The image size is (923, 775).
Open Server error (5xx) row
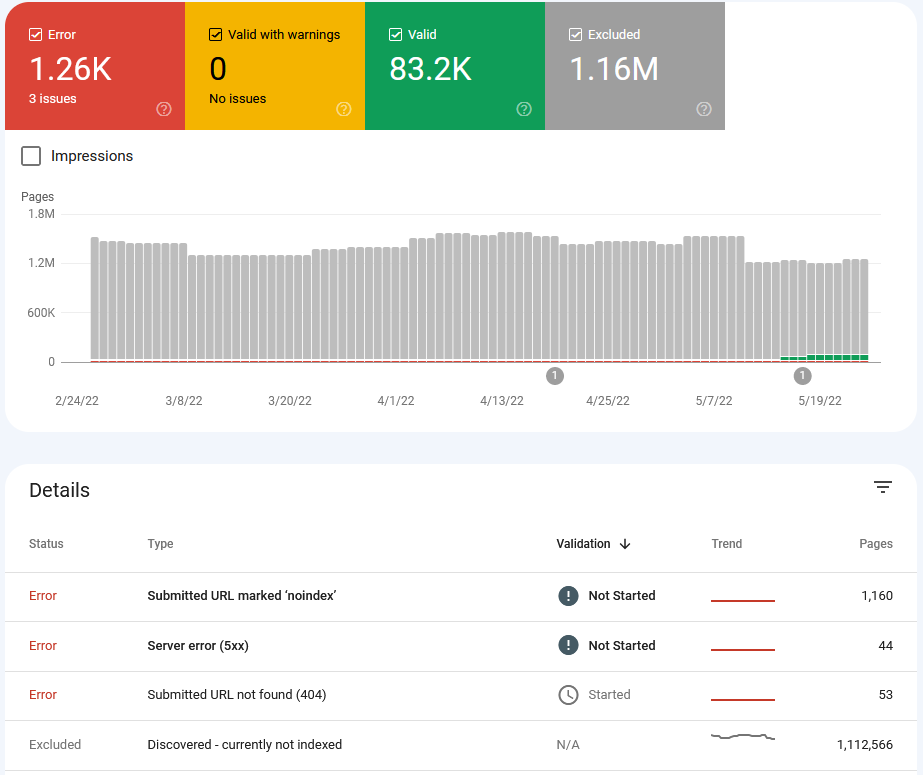(x=461, y=646)
